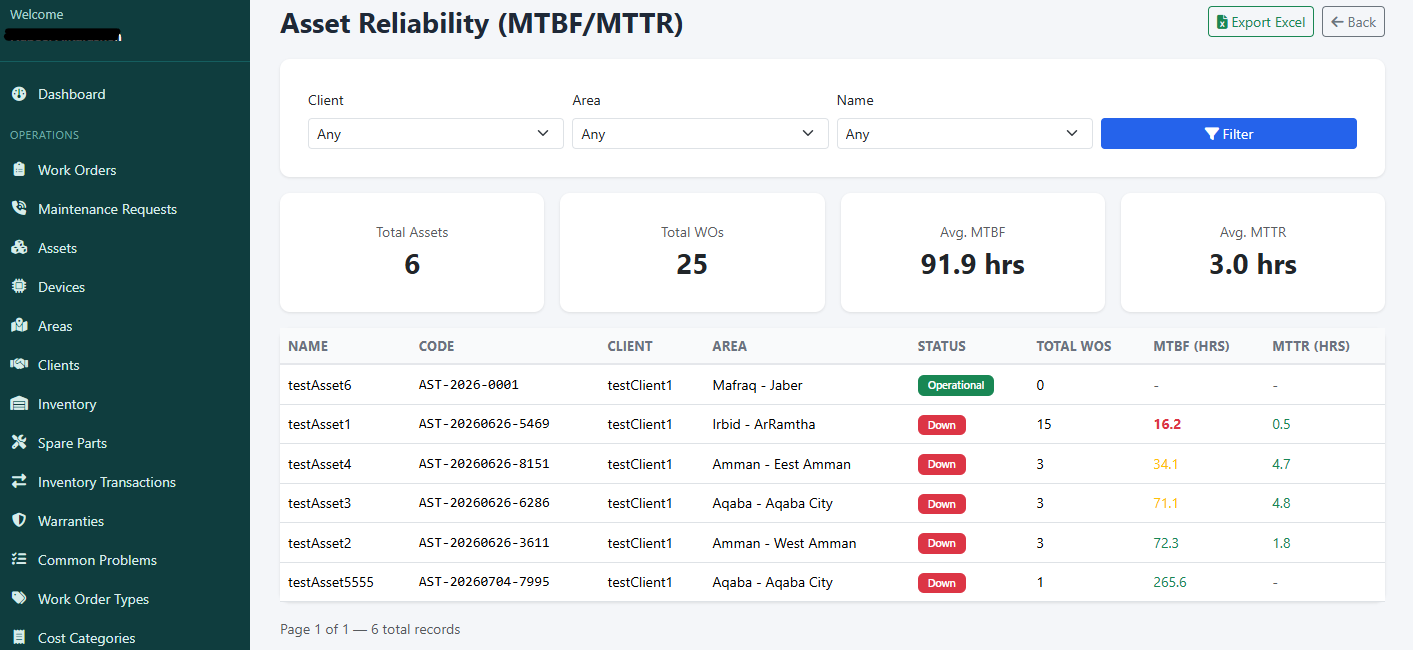Click the area Mafraq - Jaber

(757, 385)
